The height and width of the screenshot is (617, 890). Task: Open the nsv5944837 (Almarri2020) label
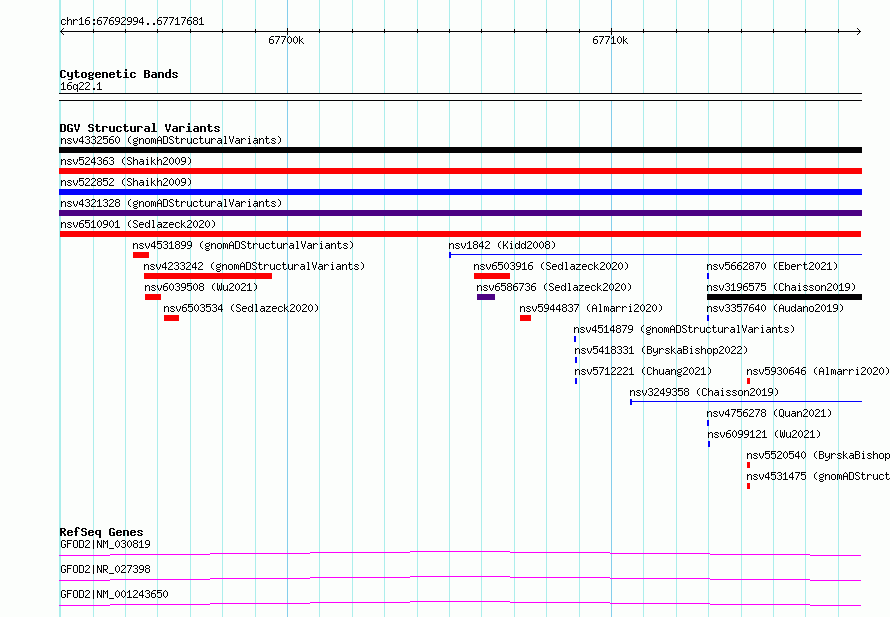pyautogui.click(x=591, y=308)
